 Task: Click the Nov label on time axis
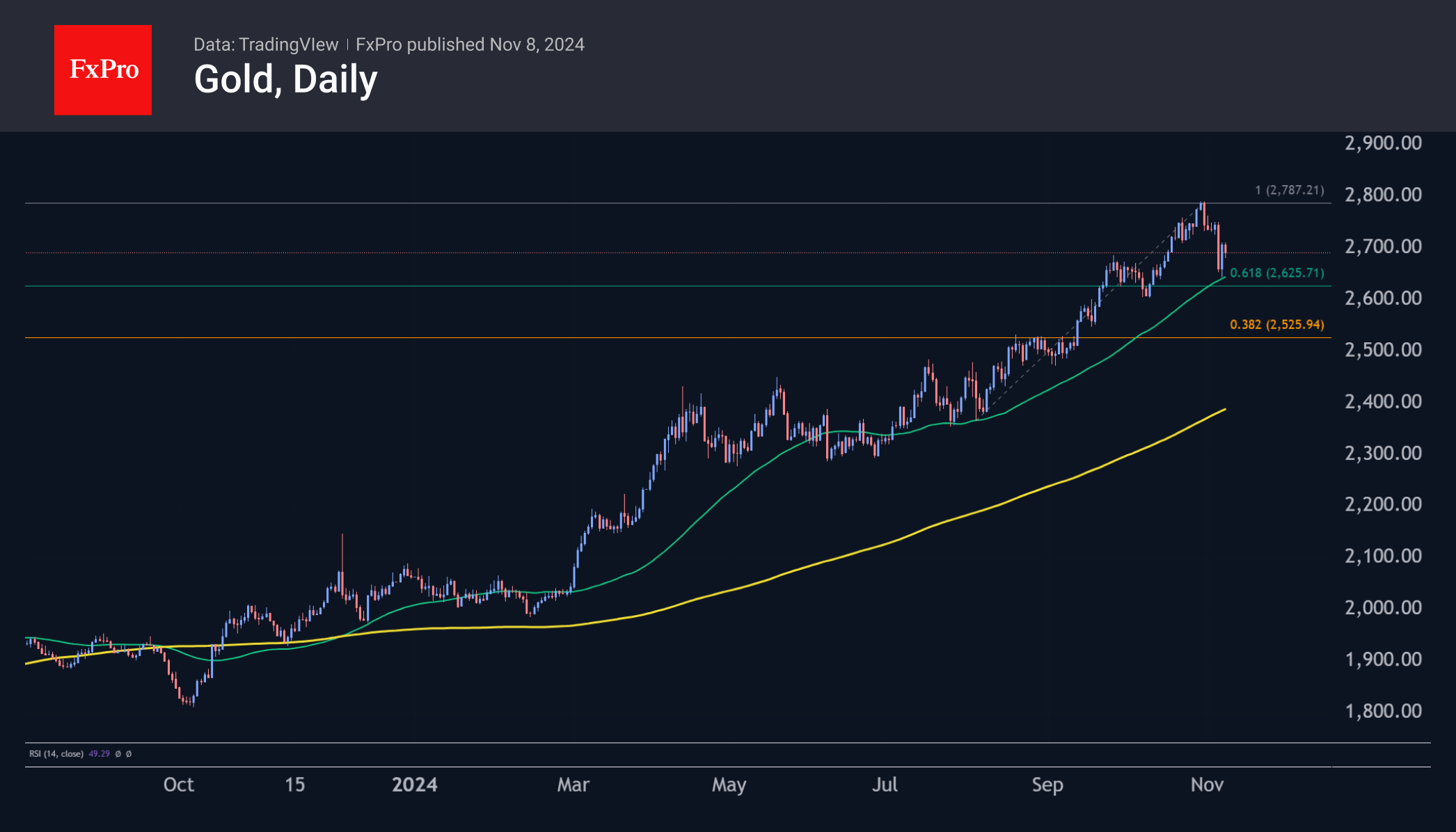click(x=1207, y=785)
